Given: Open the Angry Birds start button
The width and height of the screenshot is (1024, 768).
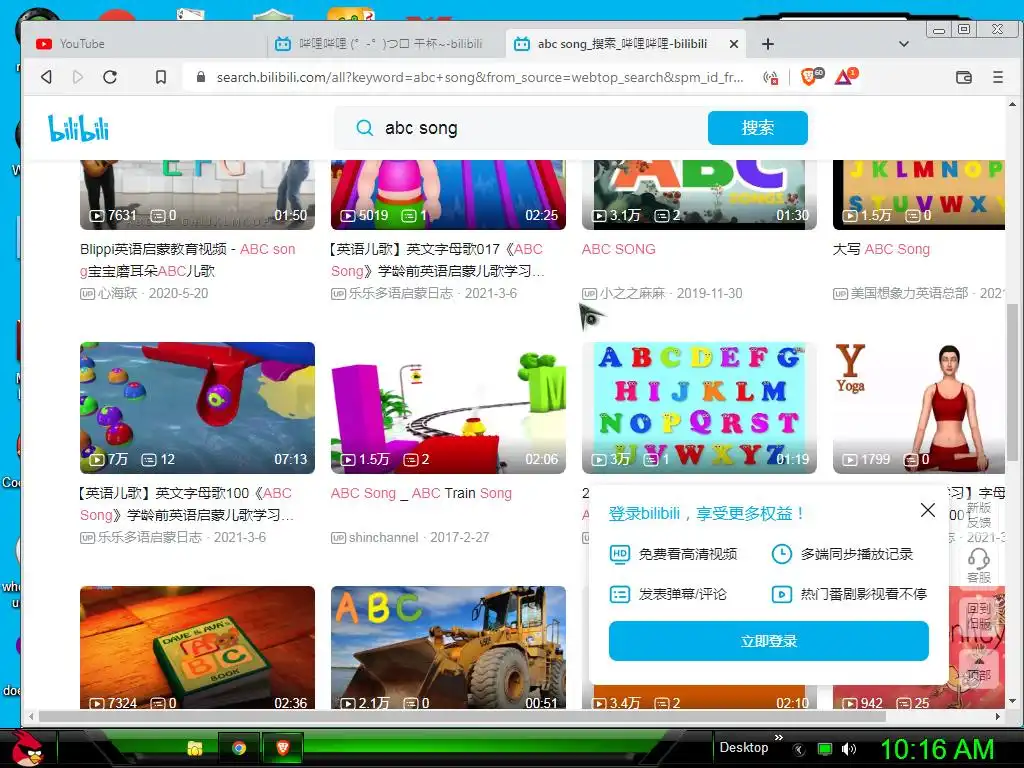Looking at the screenshot, I should [x=26, y=748].
